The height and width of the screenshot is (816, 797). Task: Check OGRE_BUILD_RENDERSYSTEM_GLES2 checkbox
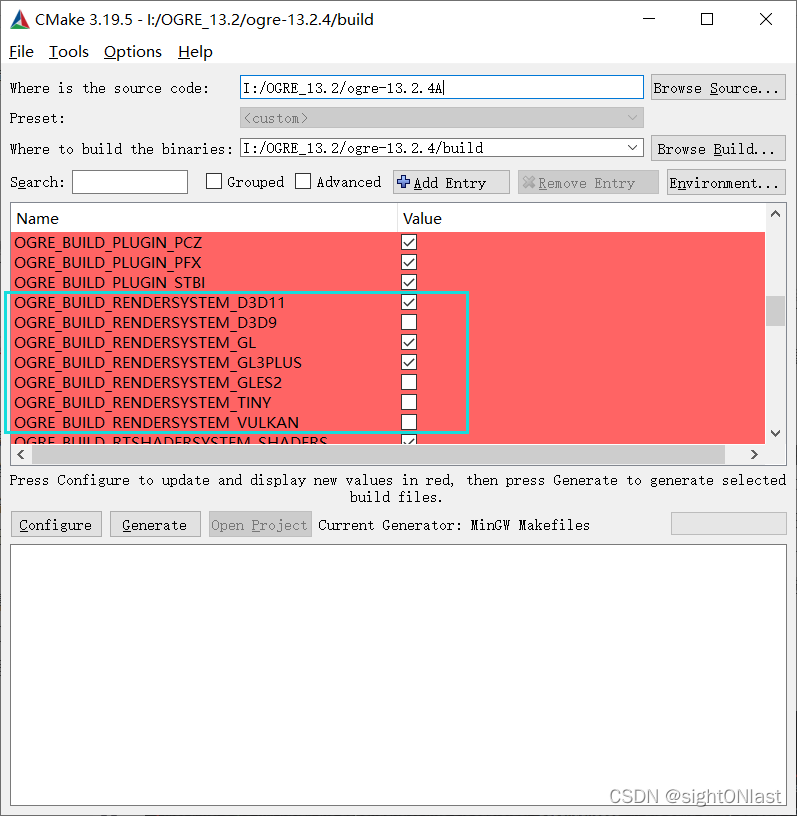click(409, 382)
